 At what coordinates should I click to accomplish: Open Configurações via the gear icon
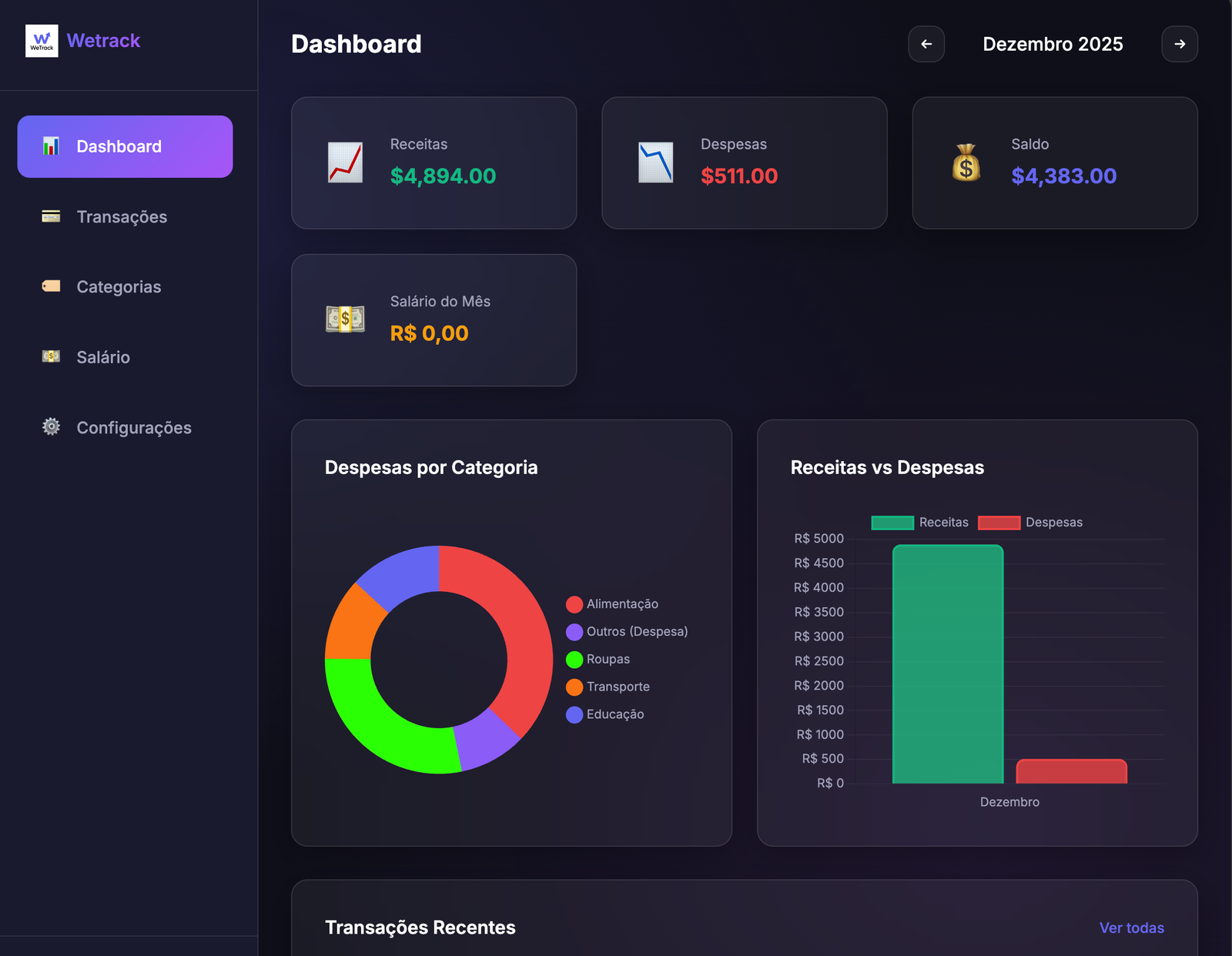click(50, 427)
